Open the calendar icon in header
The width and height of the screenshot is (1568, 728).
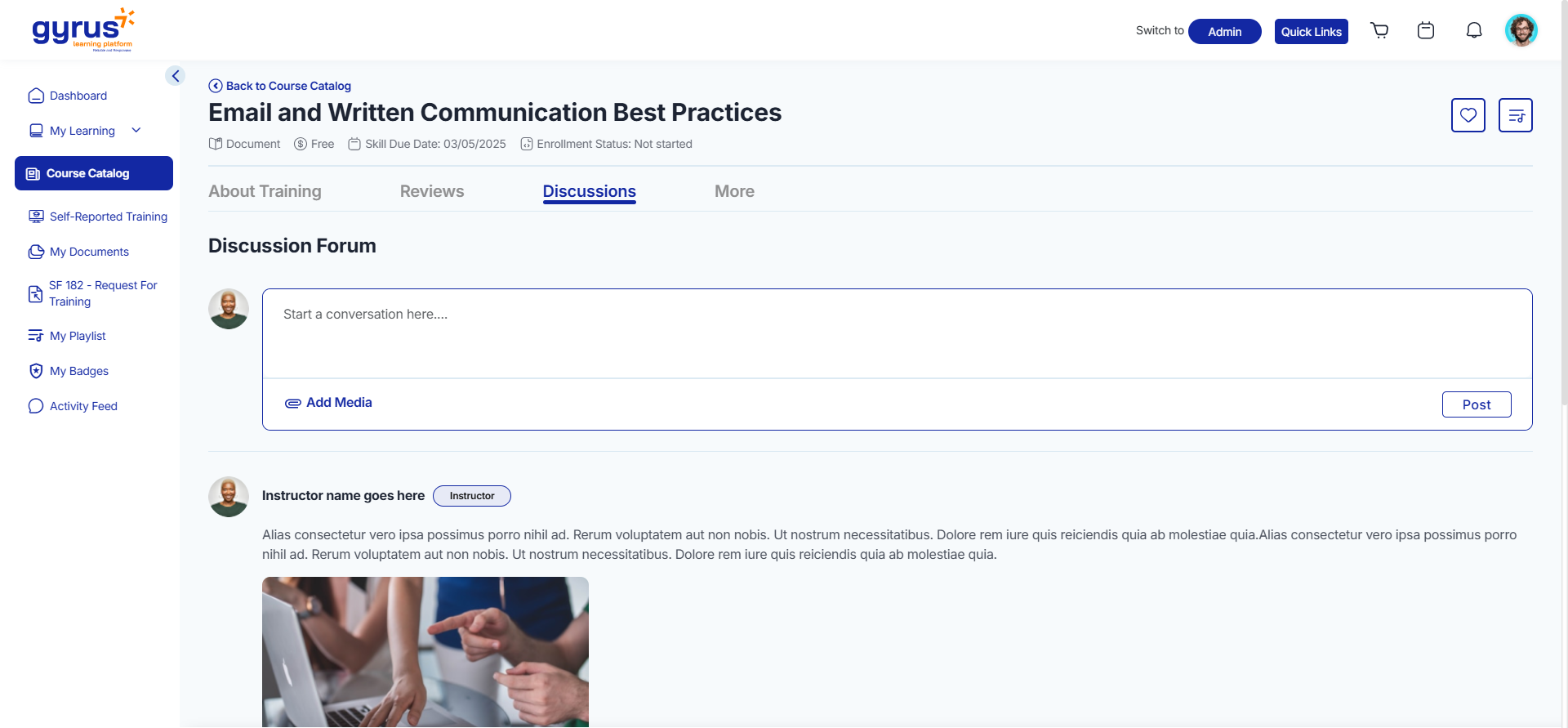[1426, 31]
